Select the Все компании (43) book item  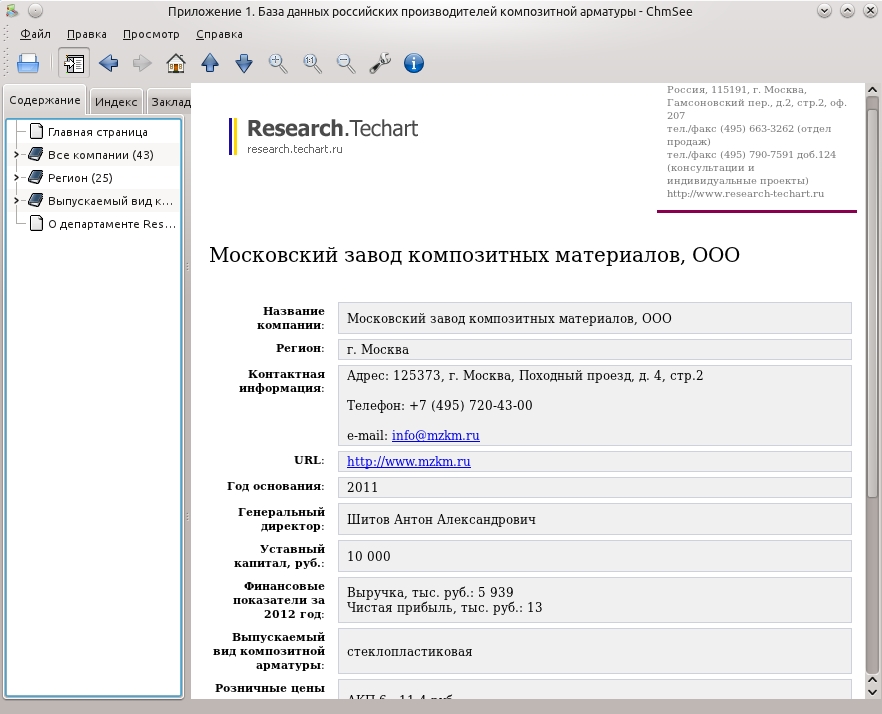[101, 155]
